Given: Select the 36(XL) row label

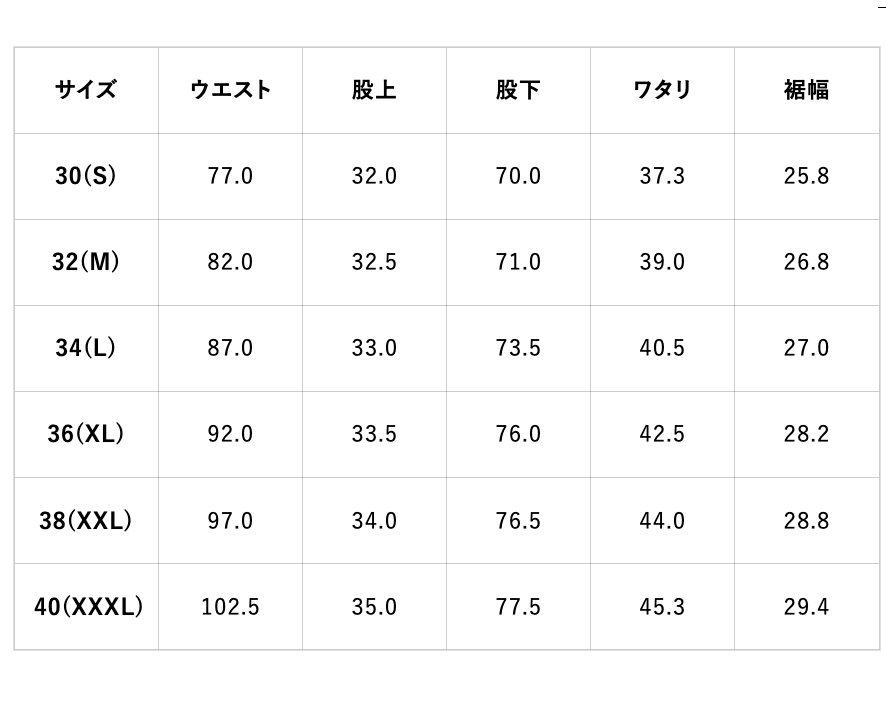Looking at the screenshot, I should 86,434.
